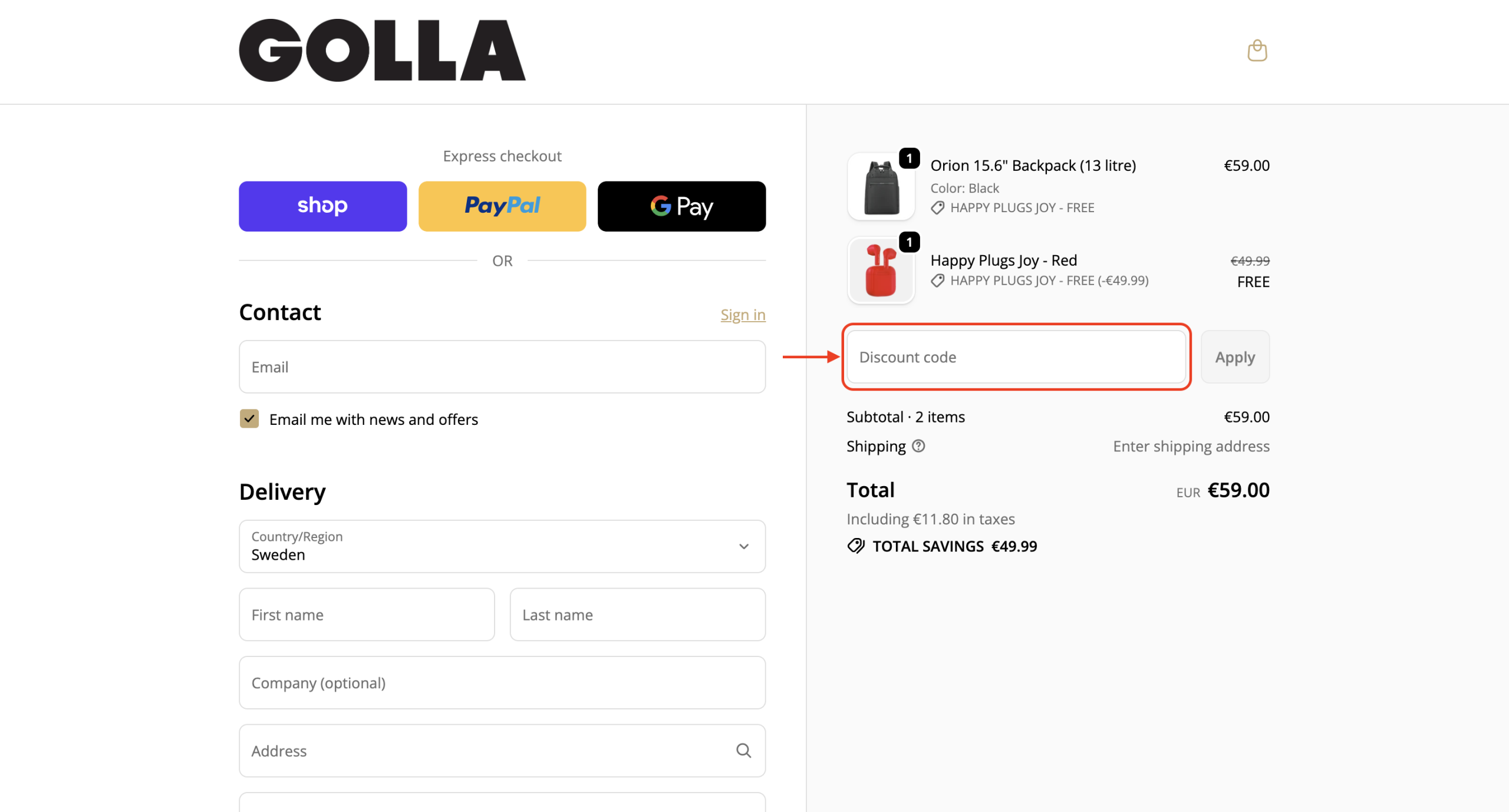Image resolution: width=1509 pixels, height=812 pixels.
Task: Select the First name field
Action: [x=367, y=615]
